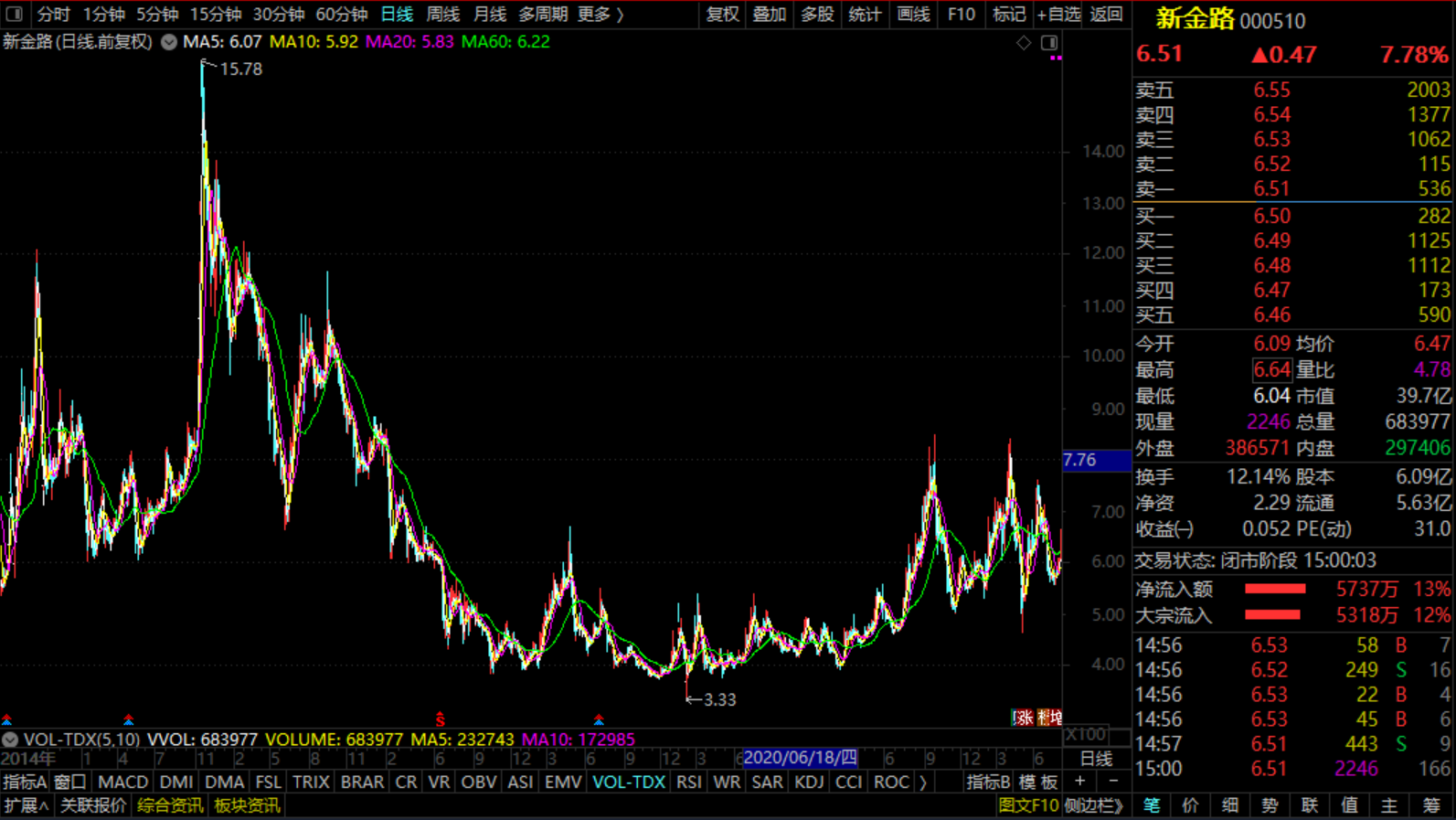Open the 板块资讯 tab
The height and width of the screenshot is (820, 1456).
pos(247,805)
